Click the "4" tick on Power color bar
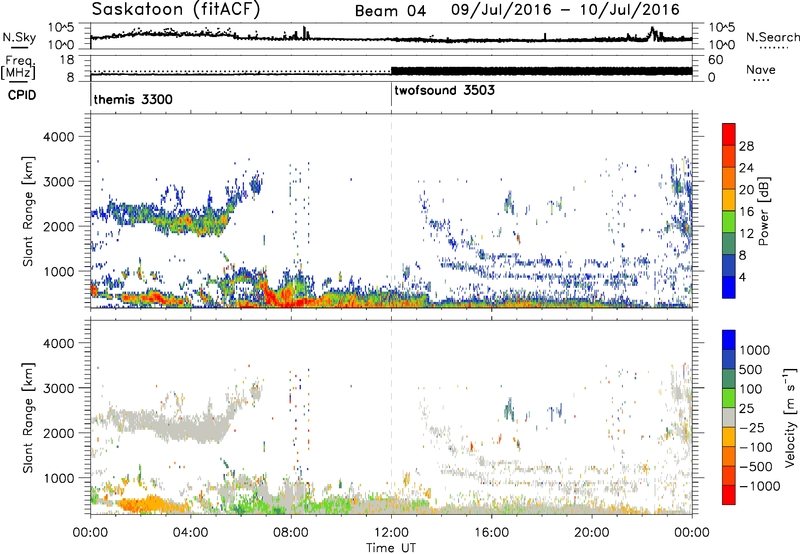 pyautogui.click(x=742, y=278)
